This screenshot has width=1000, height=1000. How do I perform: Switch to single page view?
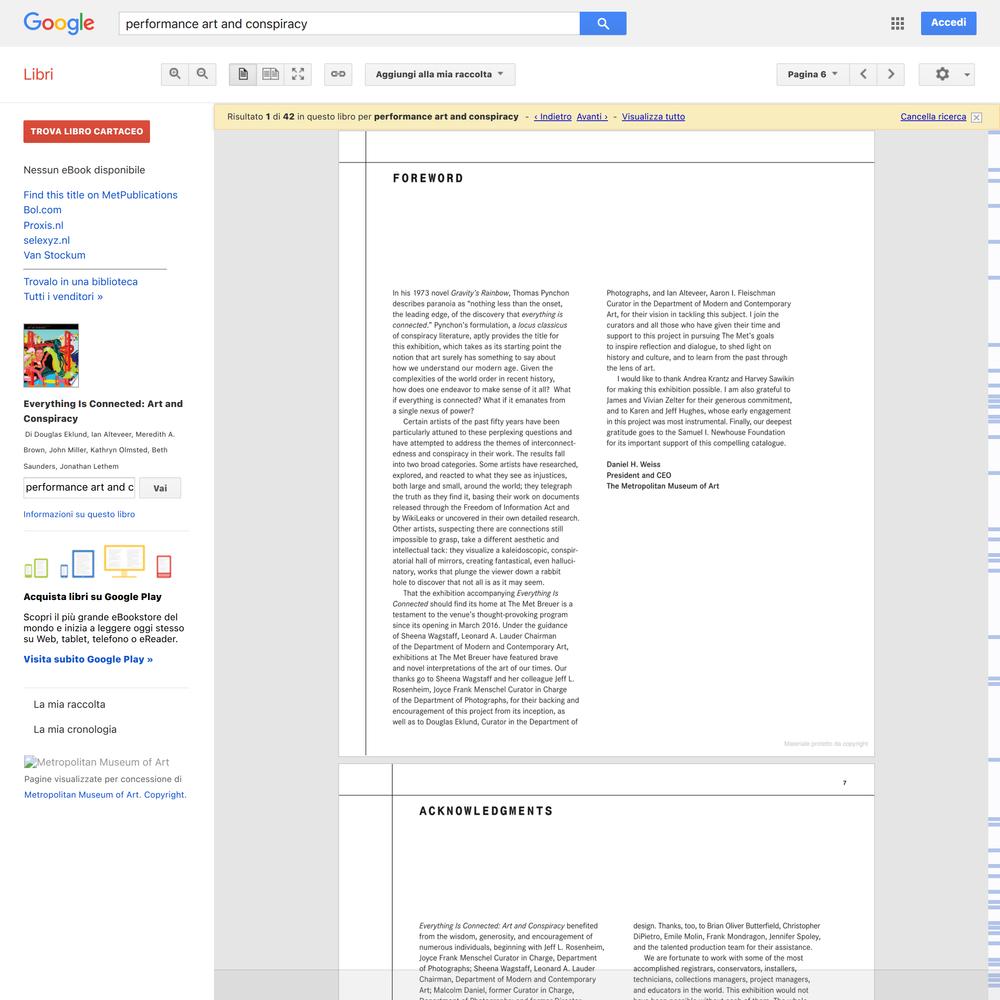(x=243, y=74)
